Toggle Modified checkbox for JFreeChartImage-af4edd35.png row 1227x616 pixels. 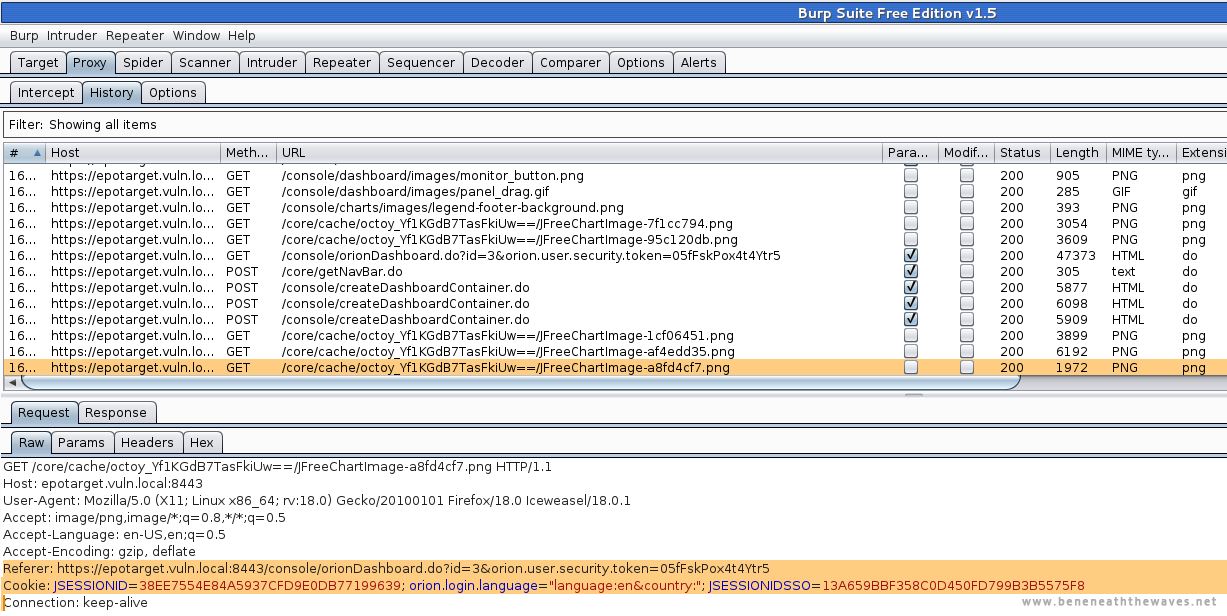(x=967, y=351)
